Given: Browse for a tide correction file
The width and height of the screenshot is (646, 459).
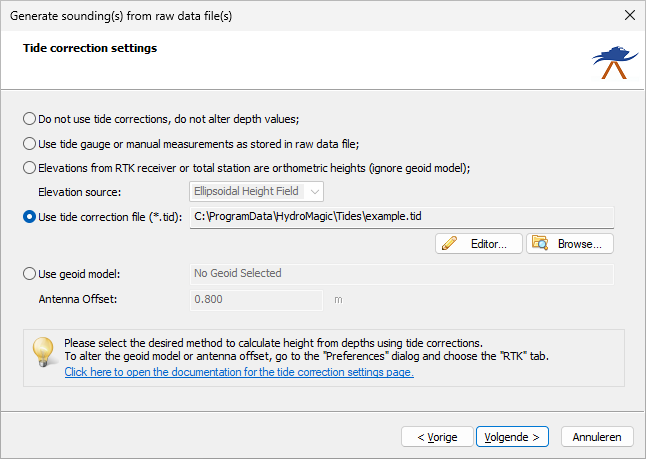Looking at the screenshot, I should (x=570, y=244).
